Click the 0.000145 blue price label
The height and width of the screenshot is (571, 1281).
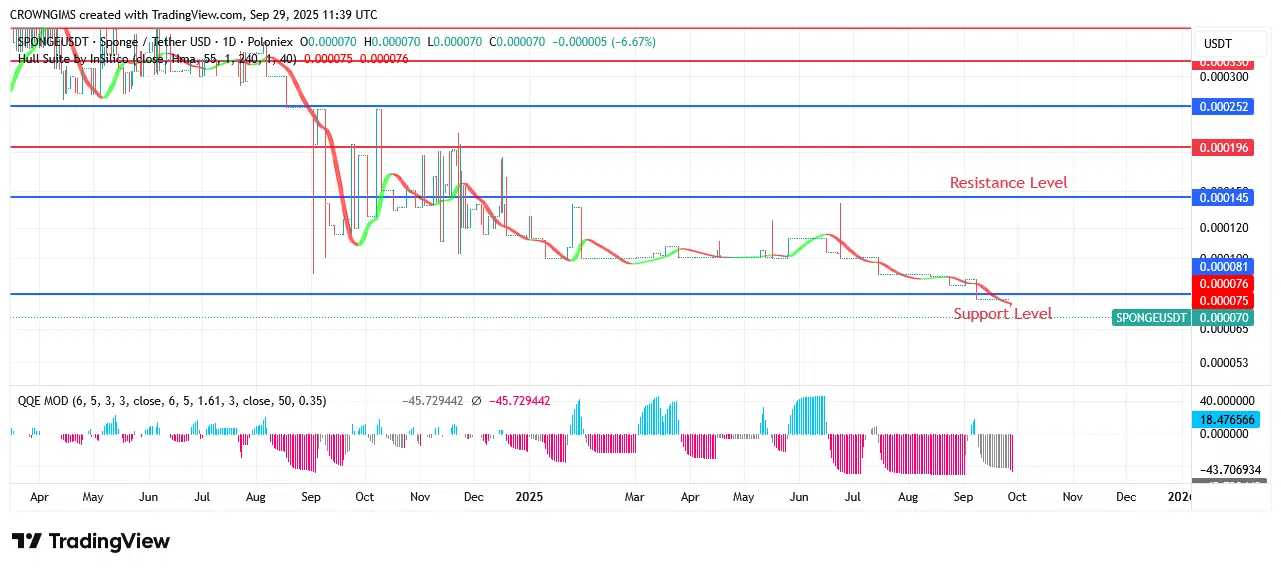(1224, 197)
